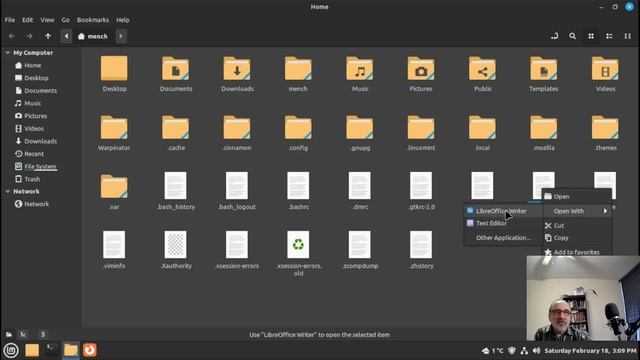The height and width of the screenshot is (360, 640).
Task: Click the date and time clock
Action: (x=590, y=351)
